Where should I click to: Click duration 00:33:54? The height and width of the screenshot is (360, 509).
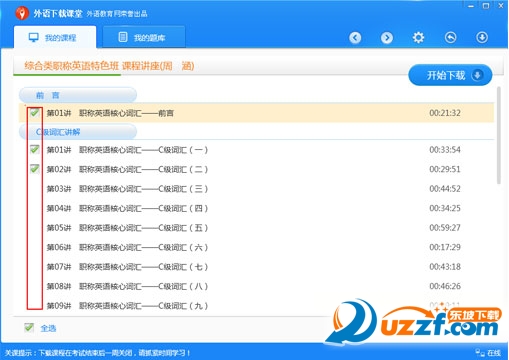[x=445, y=150]
